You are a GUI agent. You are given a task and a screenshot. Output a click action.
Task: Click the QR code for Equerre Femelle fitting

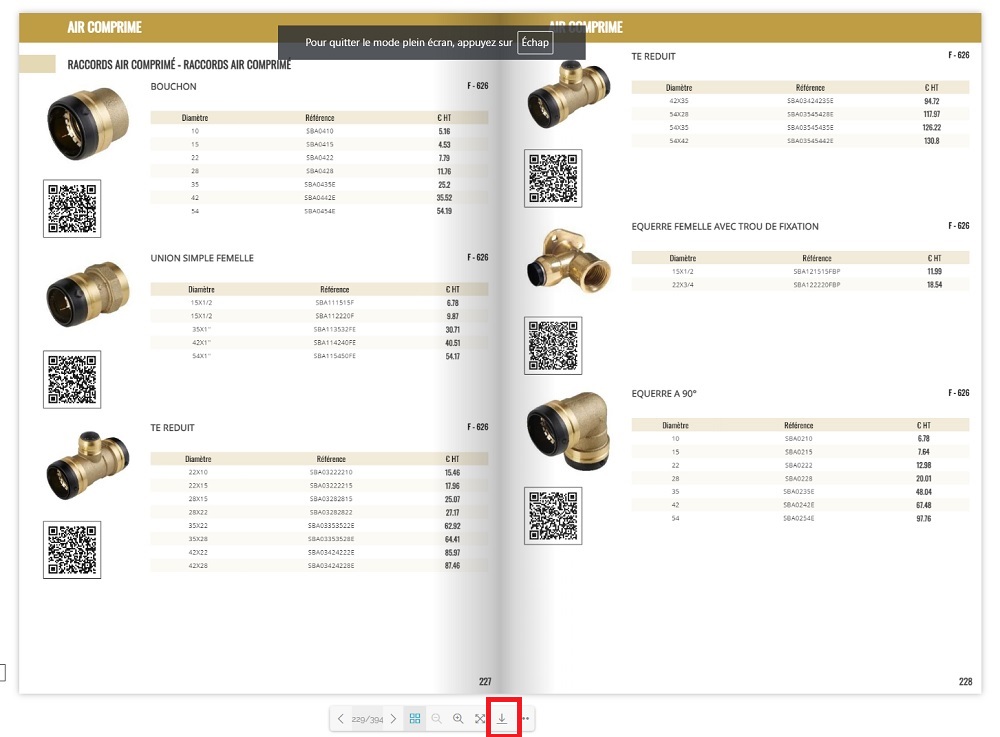pos(553,346)
